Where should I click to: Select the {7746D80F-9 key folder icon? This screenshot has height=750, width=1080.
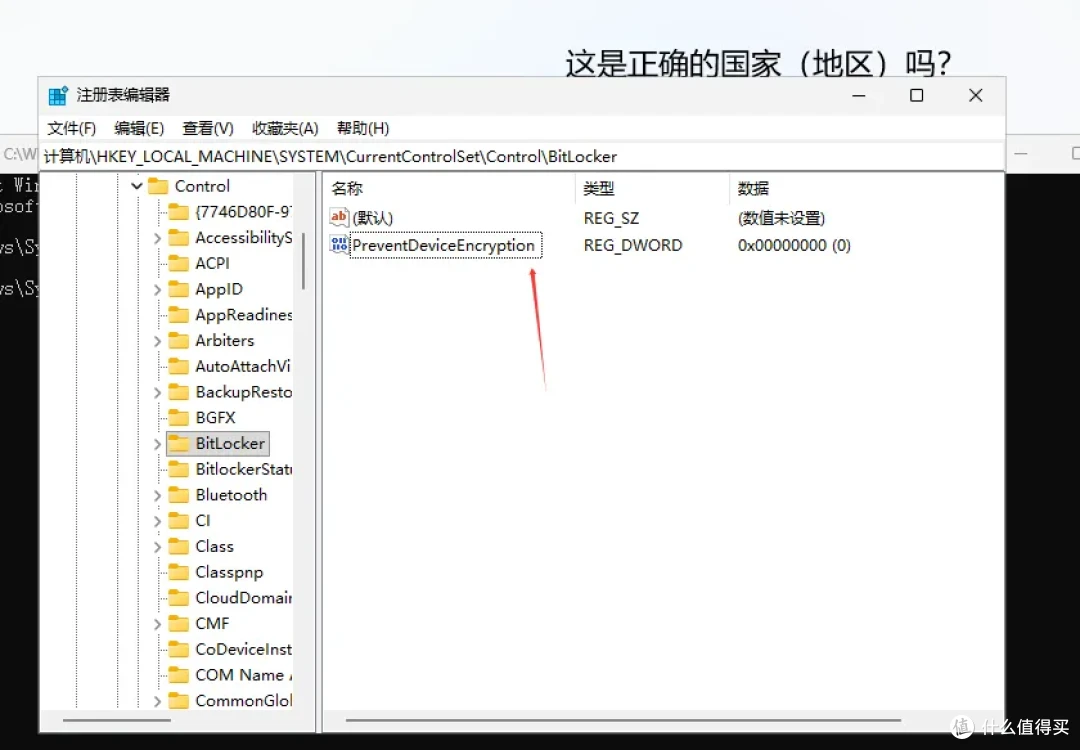pyautogui.click(x=178, y=211)
